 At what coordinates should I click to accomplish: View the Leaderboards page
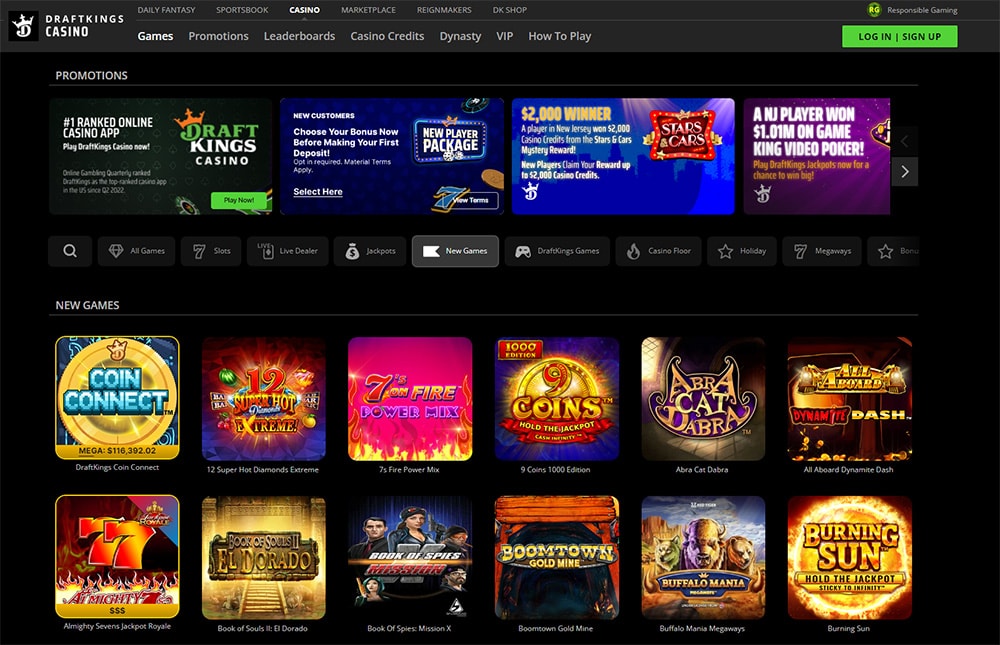point(300,36)
